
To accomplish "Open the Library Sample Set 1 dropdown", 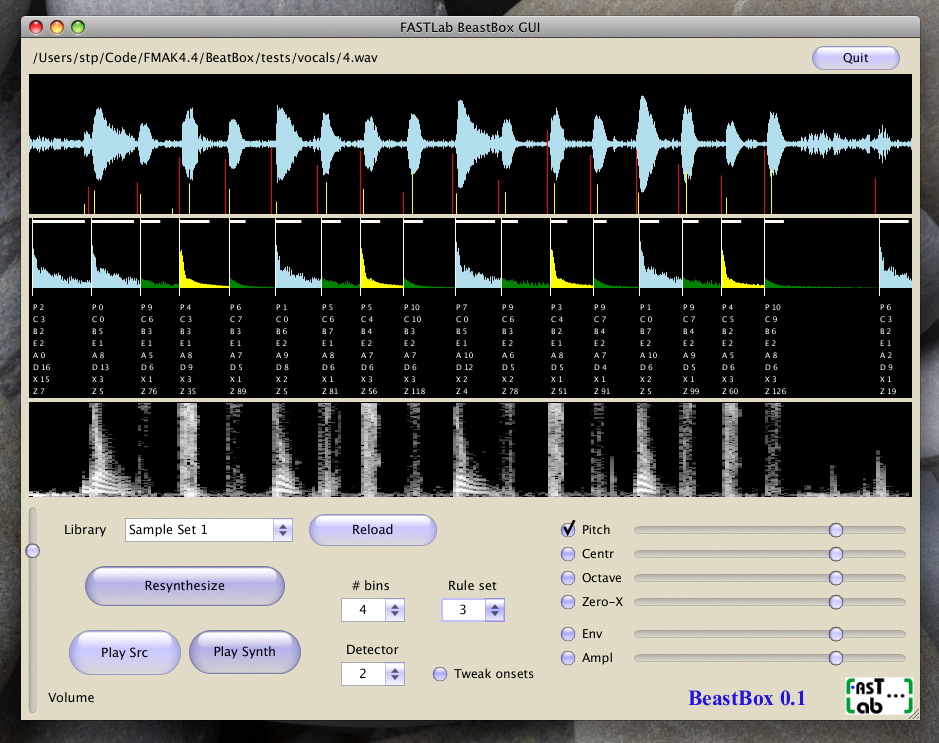I will (208, 530).
